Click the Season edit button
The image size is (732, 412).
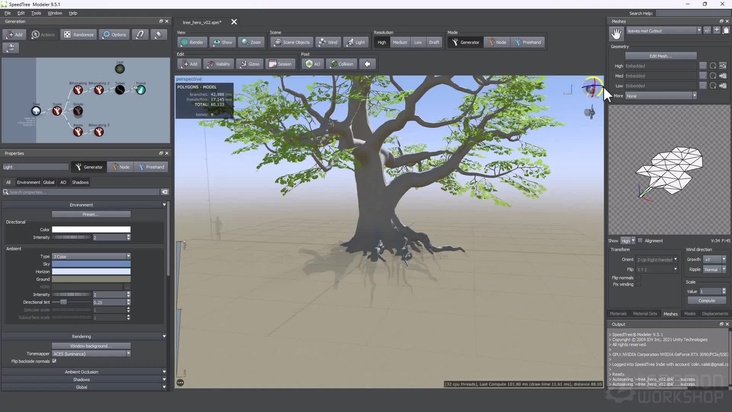coord(281,64)
